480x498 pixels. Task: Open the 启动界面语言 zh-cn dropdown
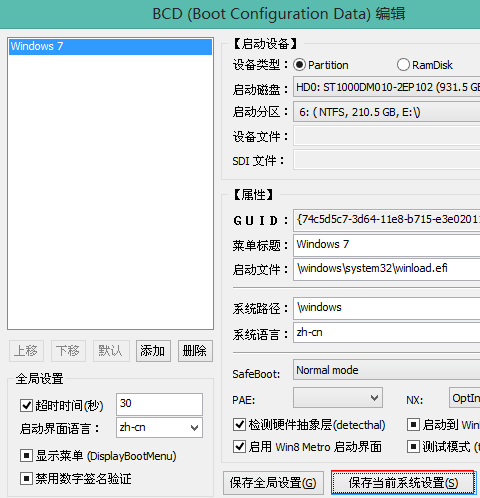coord(159,427)
